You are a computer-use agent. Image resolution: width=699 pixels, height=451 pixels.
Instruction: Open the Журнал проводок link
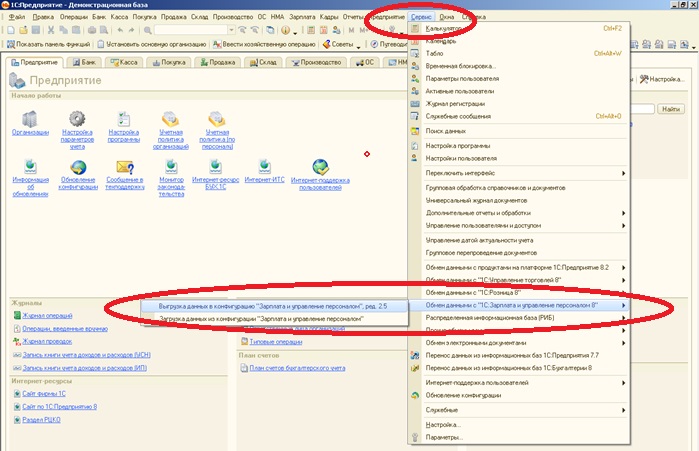coord(47,341)
